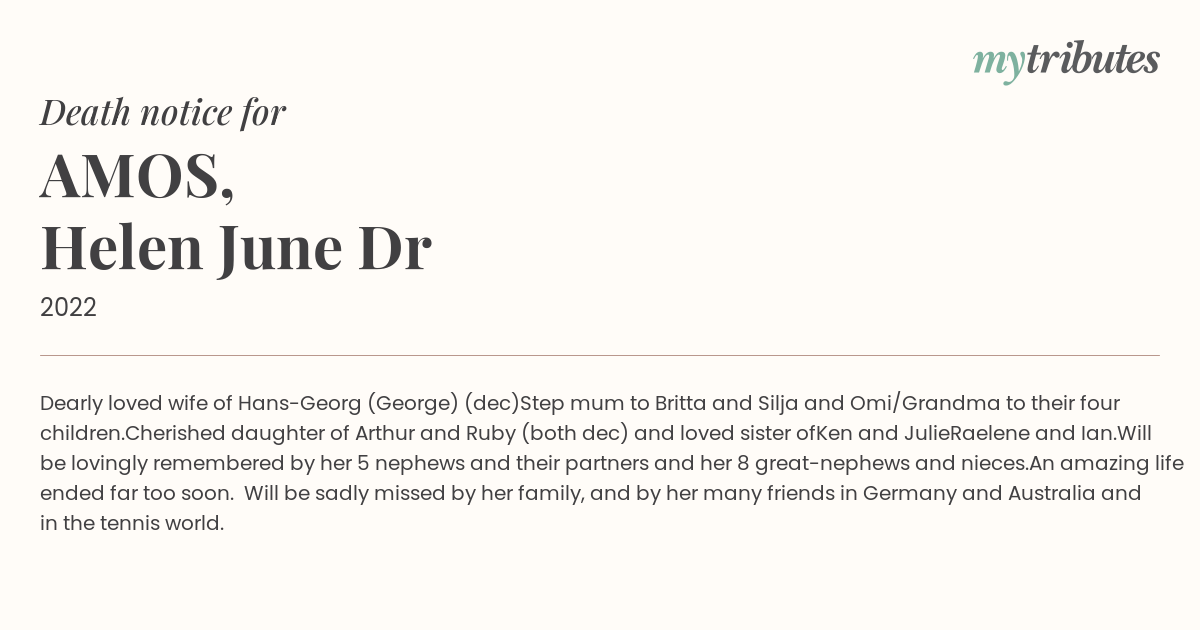The image size is (1200, 630).
Task: Select the "Death notice for" heading
Action: click(163, 113)
